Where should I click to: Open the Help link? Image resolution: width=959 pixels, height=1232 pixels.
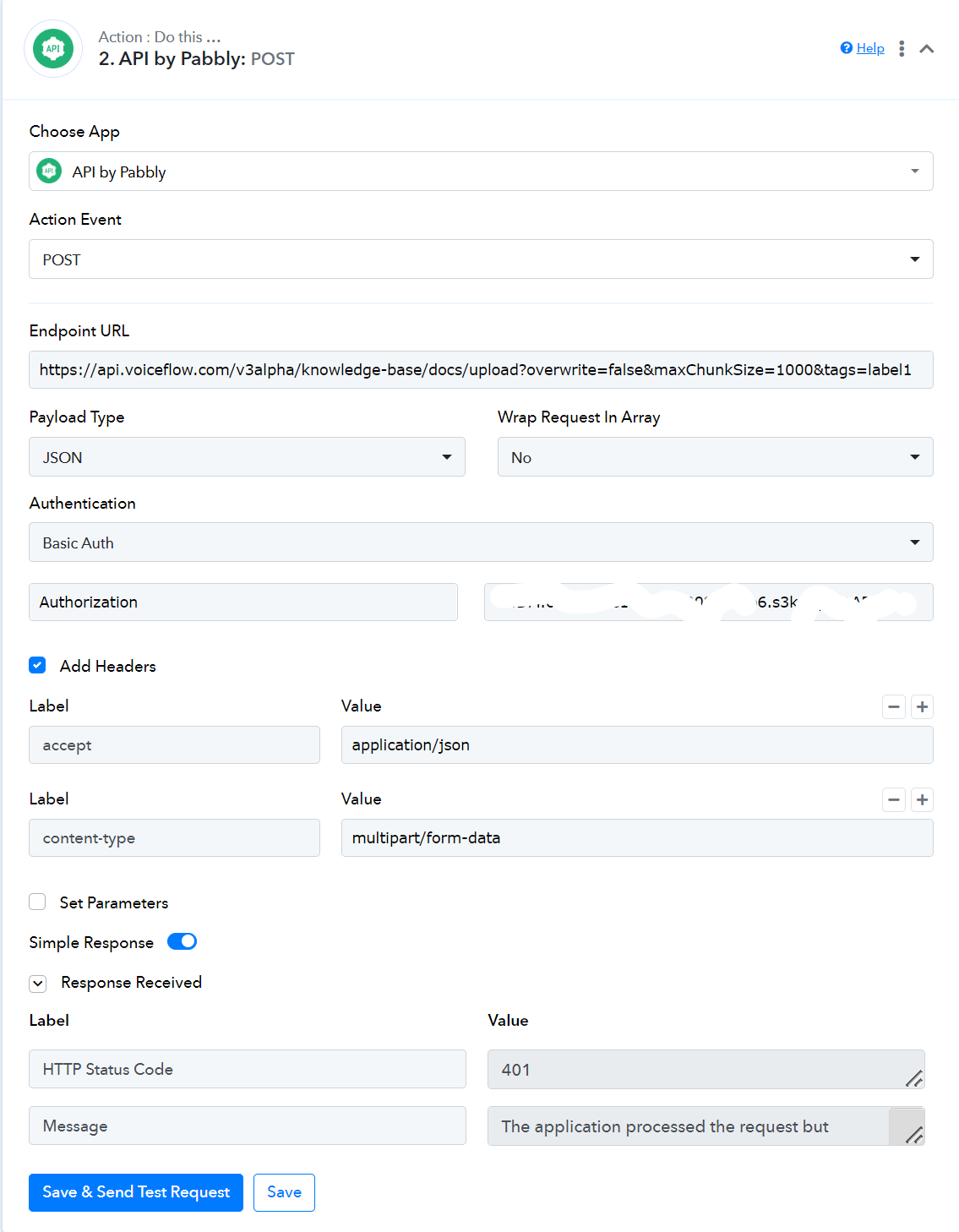(x=870, y=48)
